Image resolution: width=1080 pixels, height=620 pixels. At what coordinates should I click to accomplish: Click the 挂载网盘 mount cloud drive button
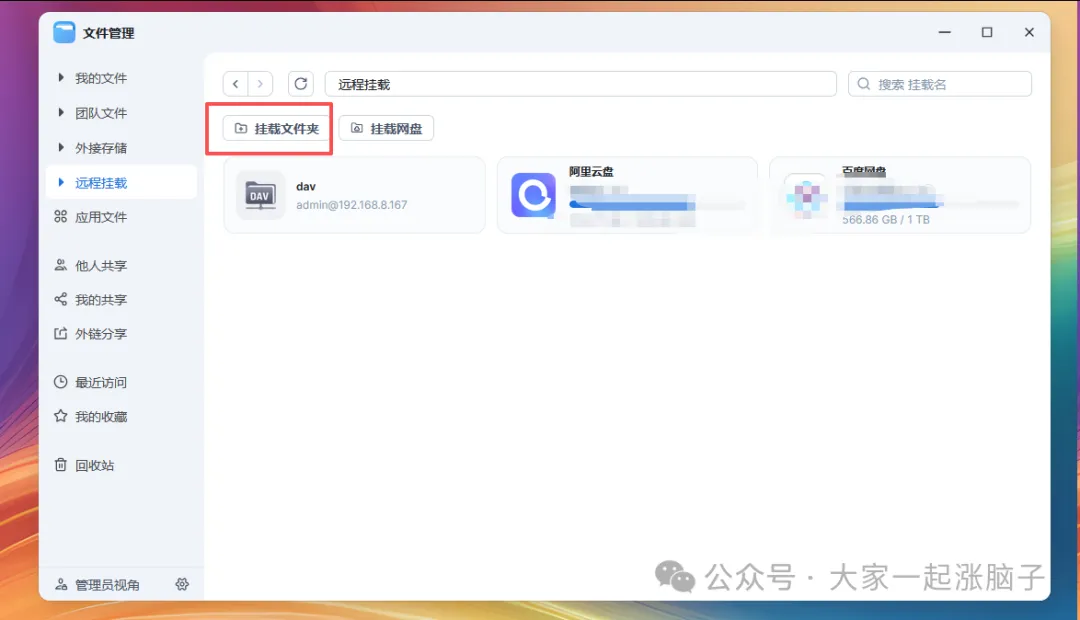[385, 128]
